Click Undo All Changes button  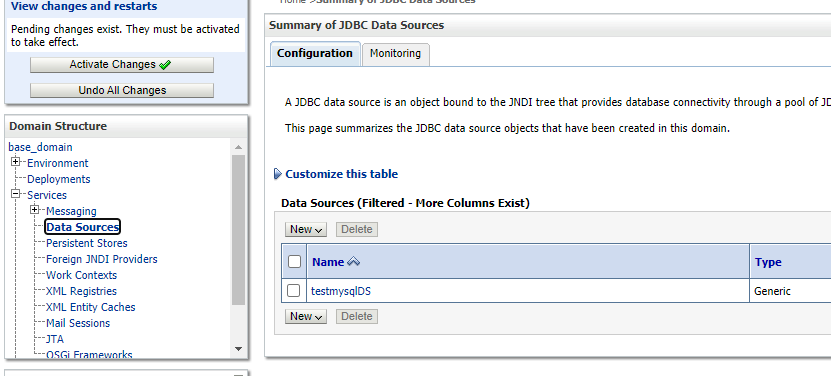point(122,90)
